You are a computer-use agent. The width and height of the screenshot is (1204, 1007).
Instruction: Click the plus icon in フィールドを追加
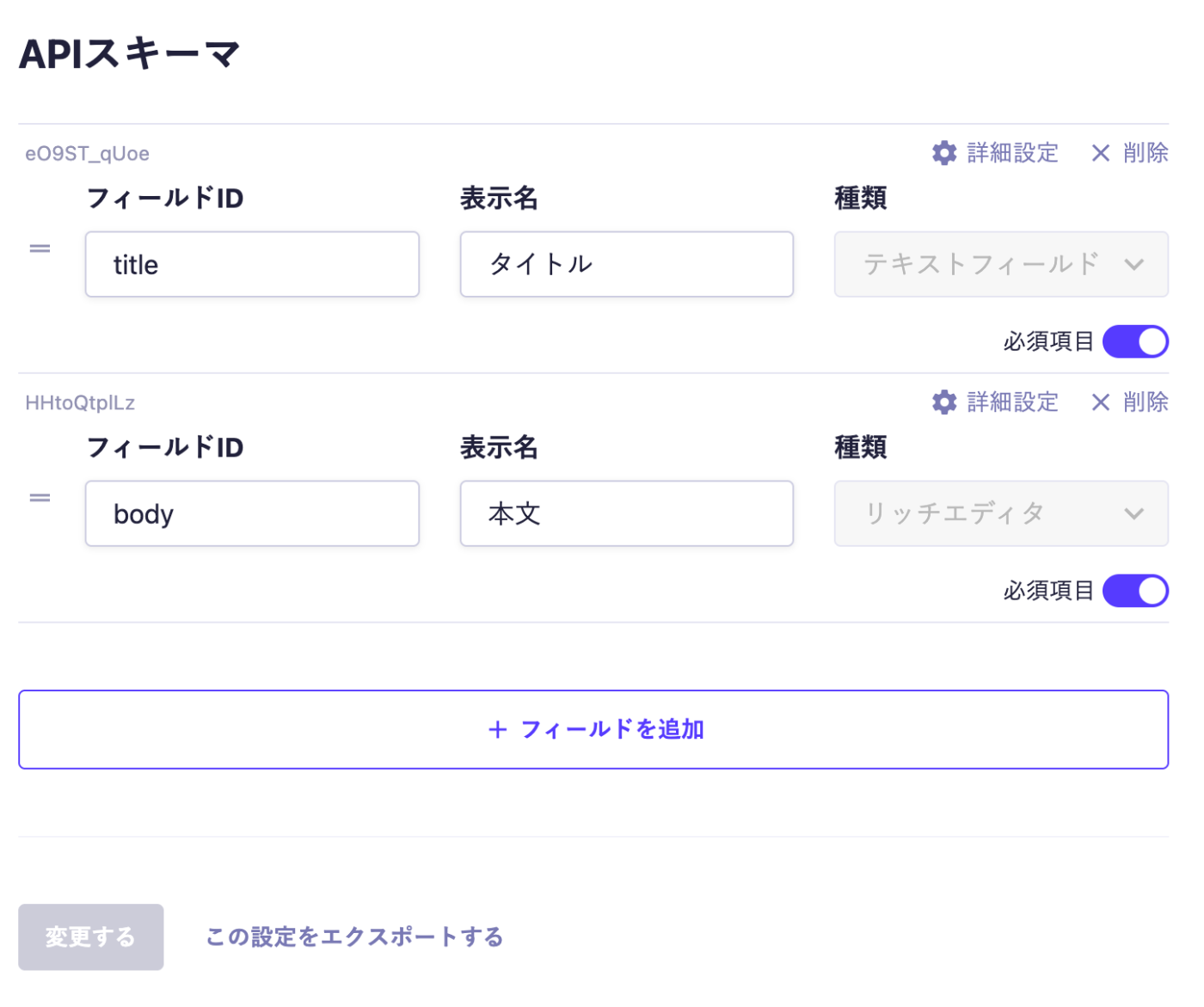pyautogui.click(x=498, y=728)
